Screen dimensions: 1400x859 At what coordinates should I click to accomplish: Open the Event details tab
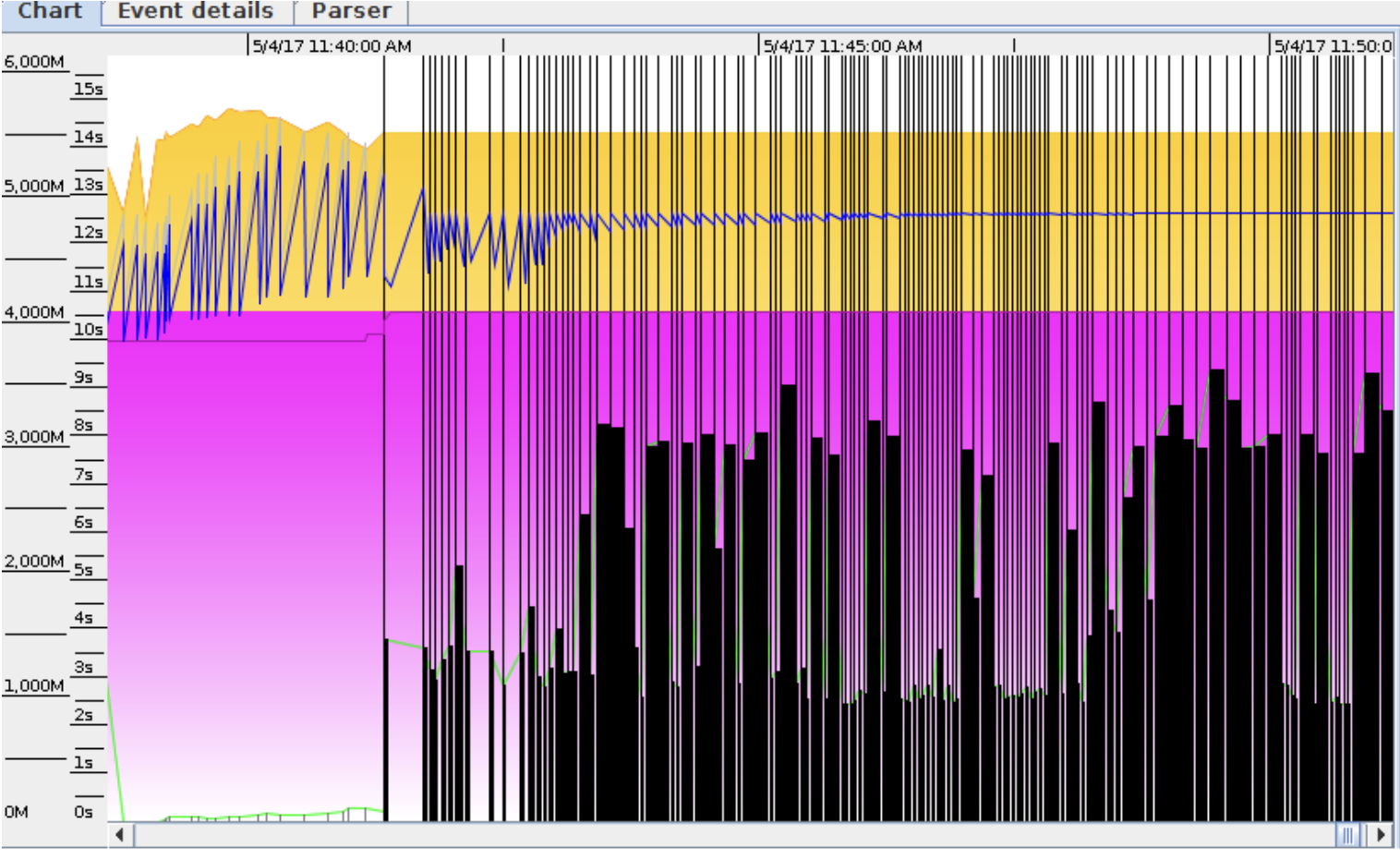[195, 11]
